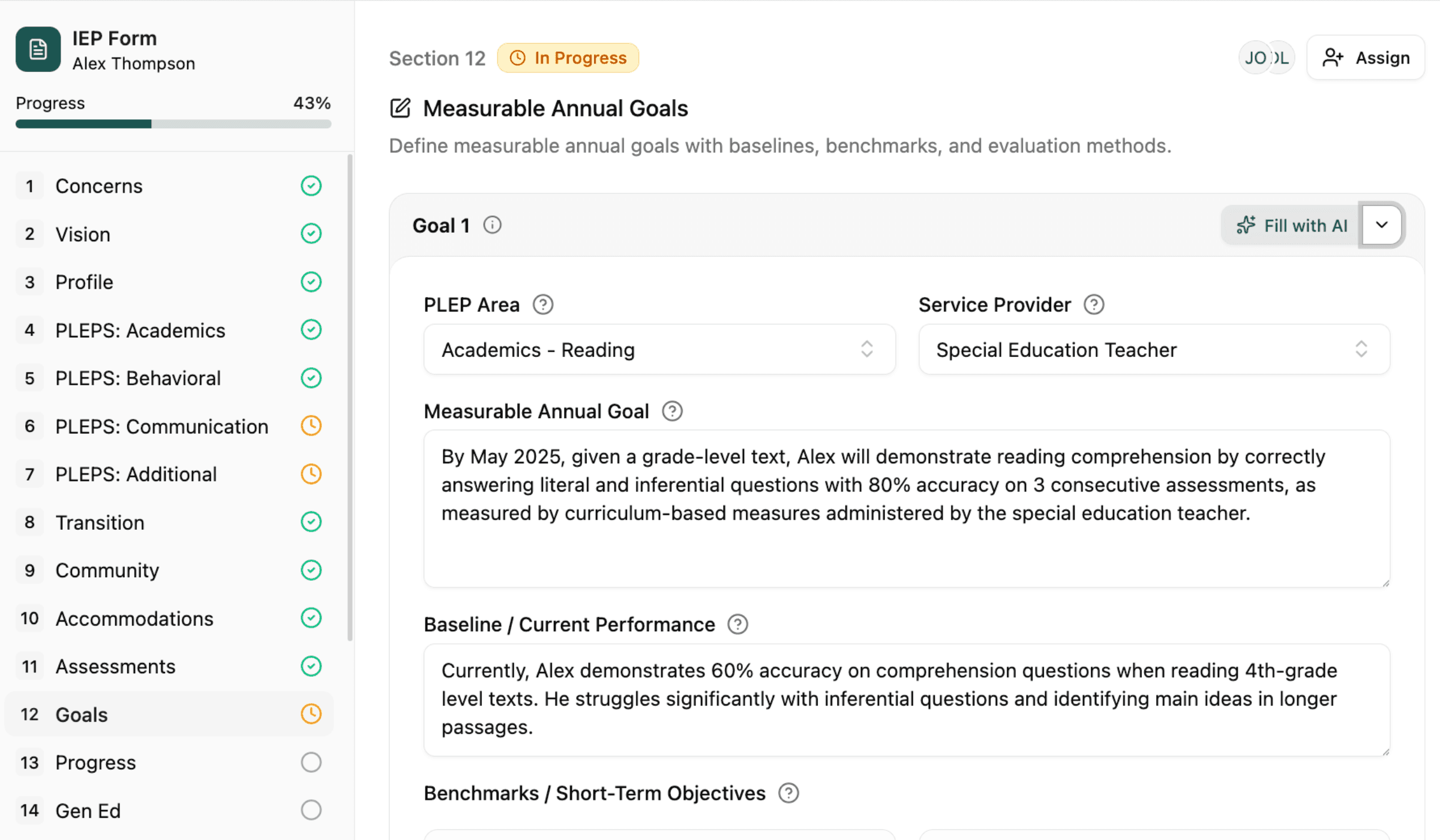Click the IEP Form document icon
This screenshot has height=840, width=1440.
(x=37, y=49)
